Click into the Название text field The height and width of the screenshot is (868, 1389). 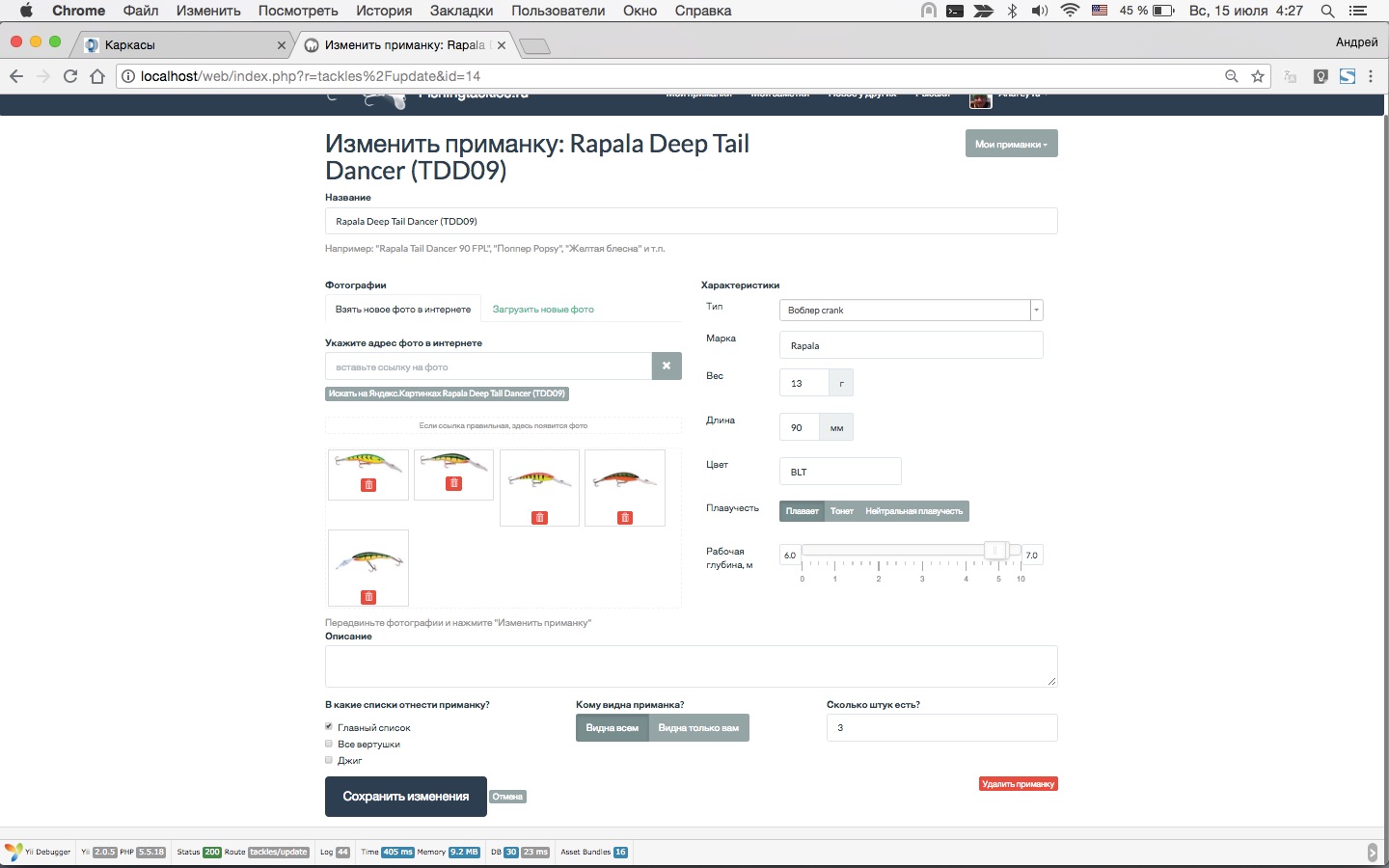pyautogui.click(x=692, y=221)
